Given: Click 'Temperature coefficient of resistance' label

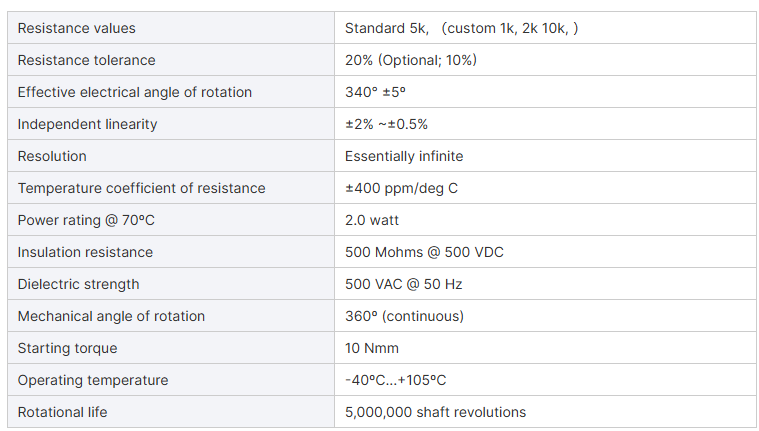Looking at the screenshot, I should [142, 188].
